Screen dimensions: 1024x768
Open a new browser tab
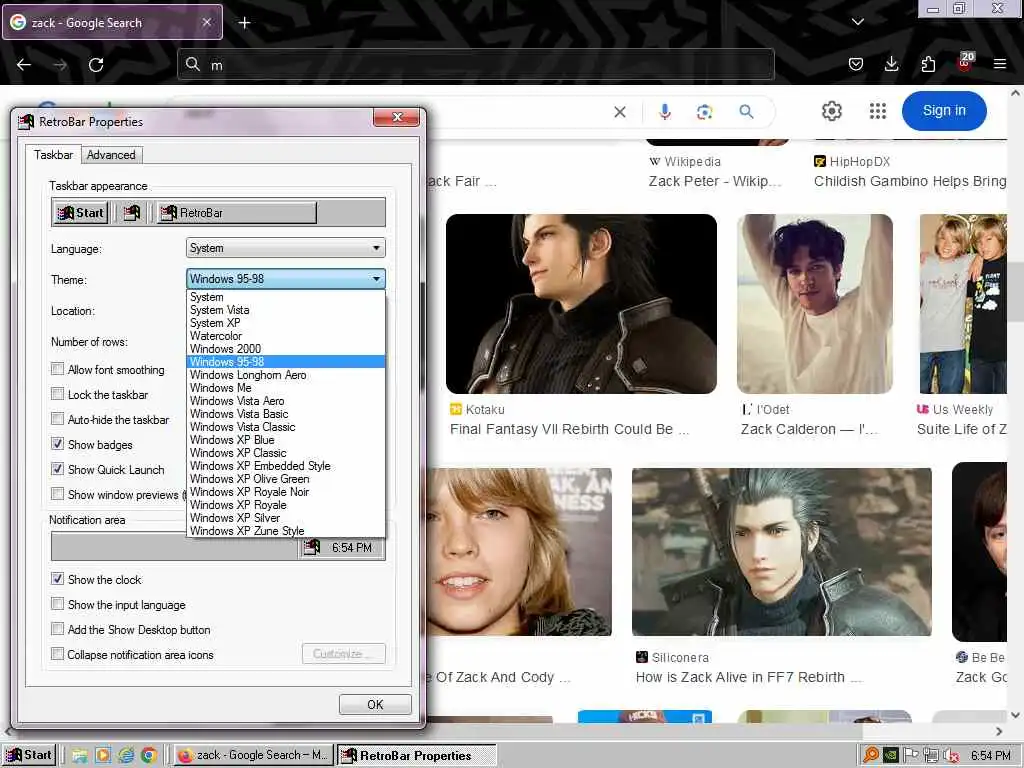(x=244, y=23)
